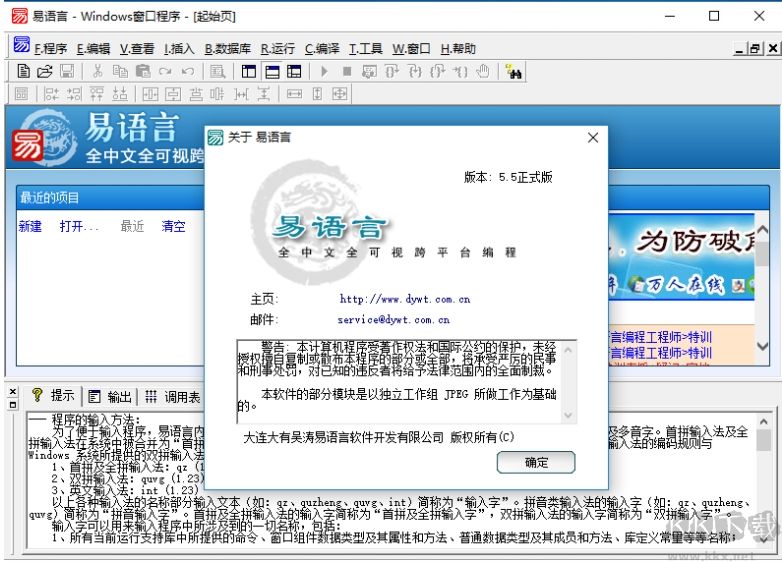Image resolution: width=782 pixels, height=563 pixels.
Task: Toggle the left work panel layout icon
Action: [248, 71]
